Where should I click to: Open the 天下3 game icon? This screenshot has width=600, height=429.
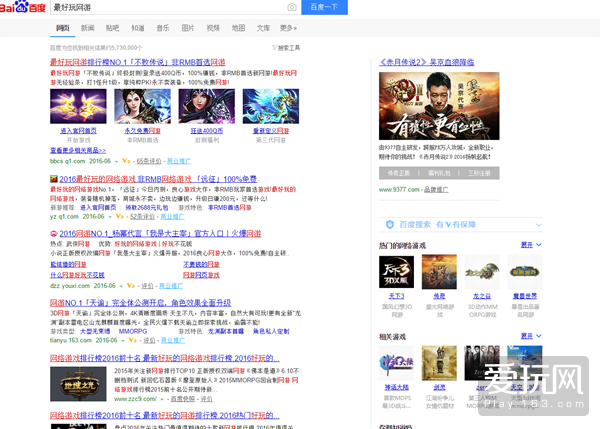396,273
